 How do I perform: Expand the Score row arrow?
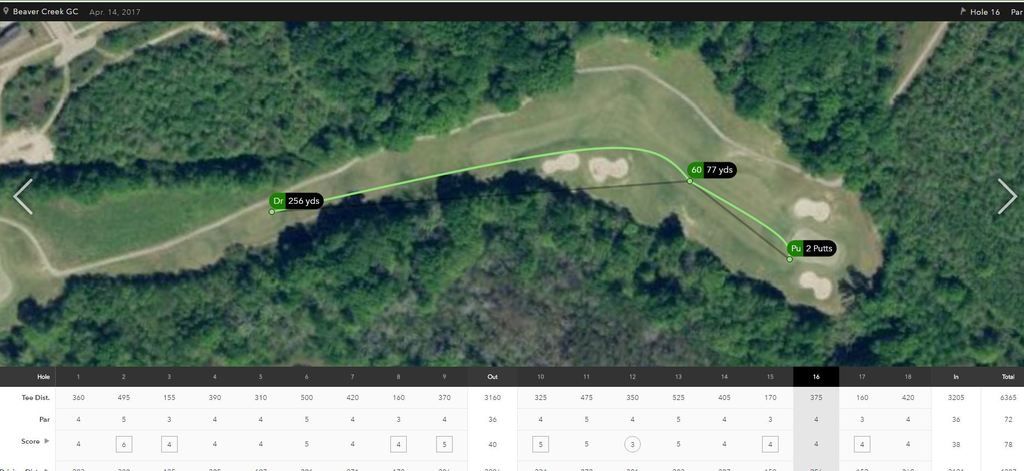[46, 442]
